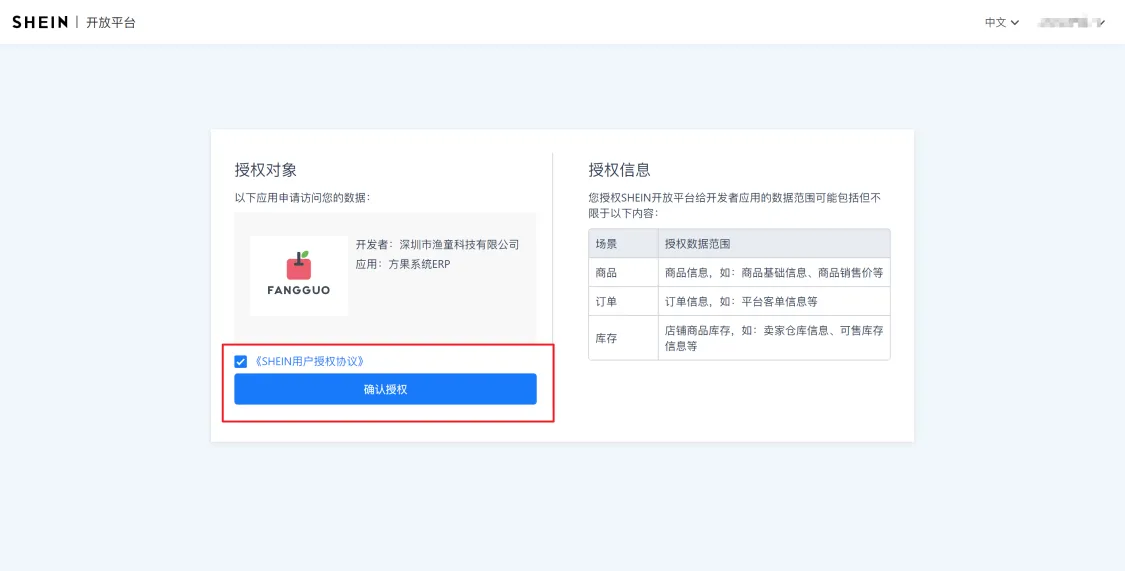The height and width of the screenshot is (571, 1125).
Task: Click the 库存 scene cell
Action: pos(623,338)
